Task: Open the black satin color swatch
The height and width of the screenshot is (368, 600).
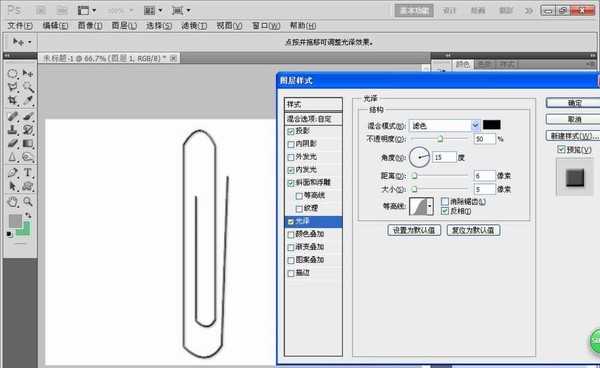Action: (x=492, y=125)
